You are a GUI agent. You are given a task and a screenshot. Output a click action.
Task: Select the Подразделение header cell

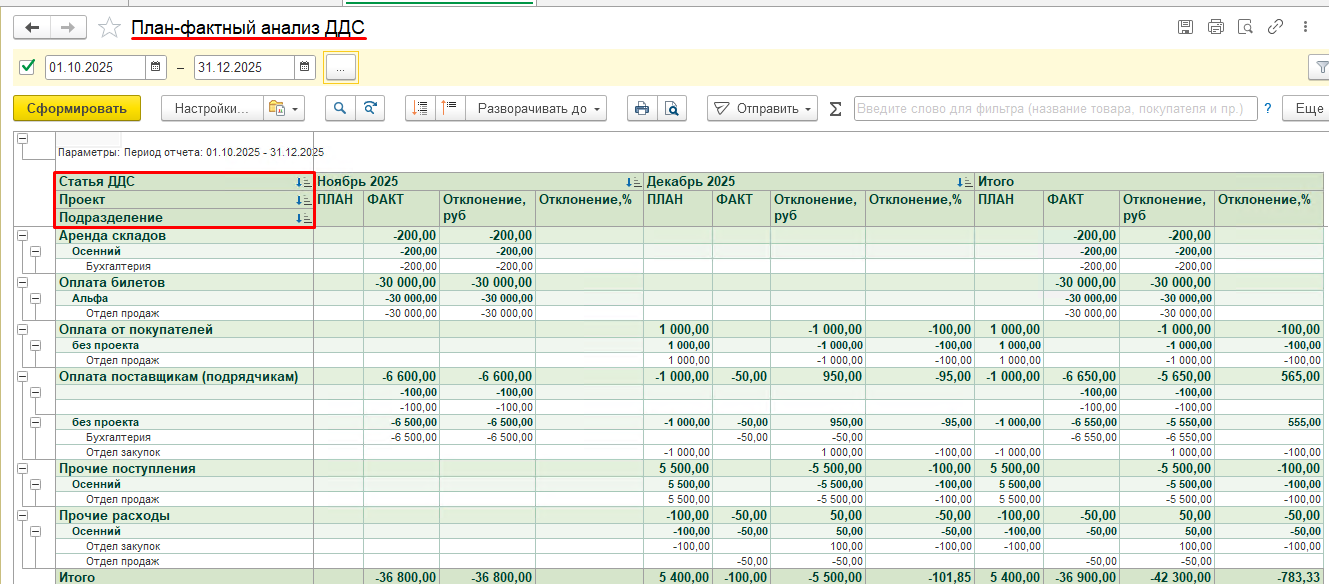pos(184,217)
